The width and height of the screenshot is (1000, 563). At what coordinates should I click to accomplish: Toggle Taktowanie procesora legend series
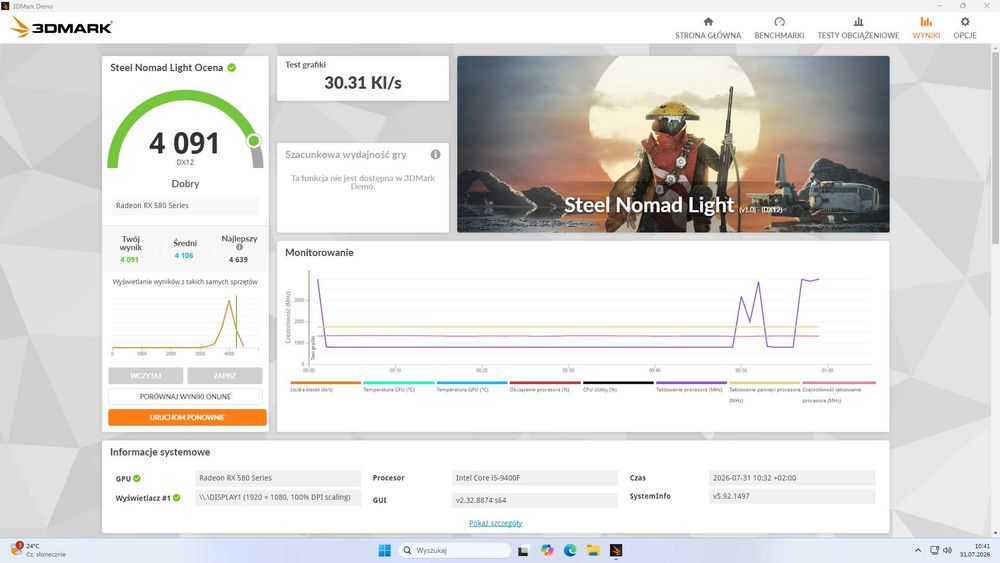pyautogui.click(x=691, y=386)
